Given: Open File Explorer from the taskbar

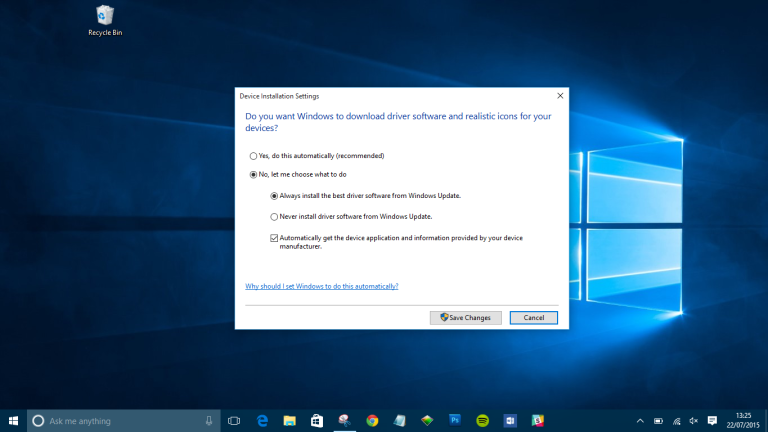Looking at the screenshot, I should coord(289,421).
